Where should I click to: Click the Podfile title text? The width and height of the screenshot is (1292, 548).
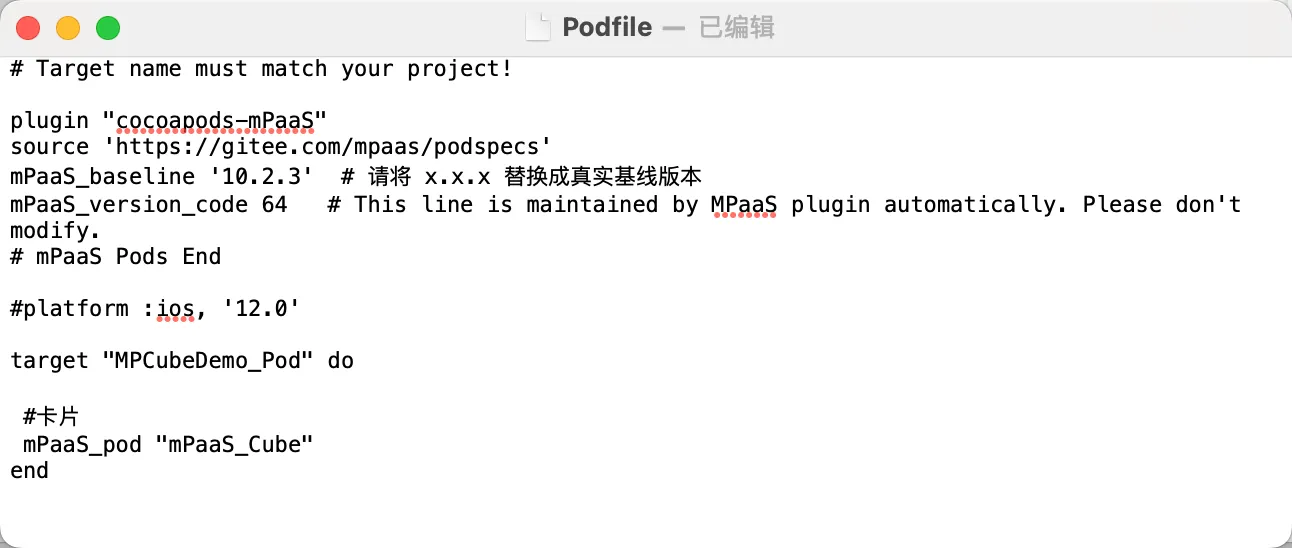607,27
